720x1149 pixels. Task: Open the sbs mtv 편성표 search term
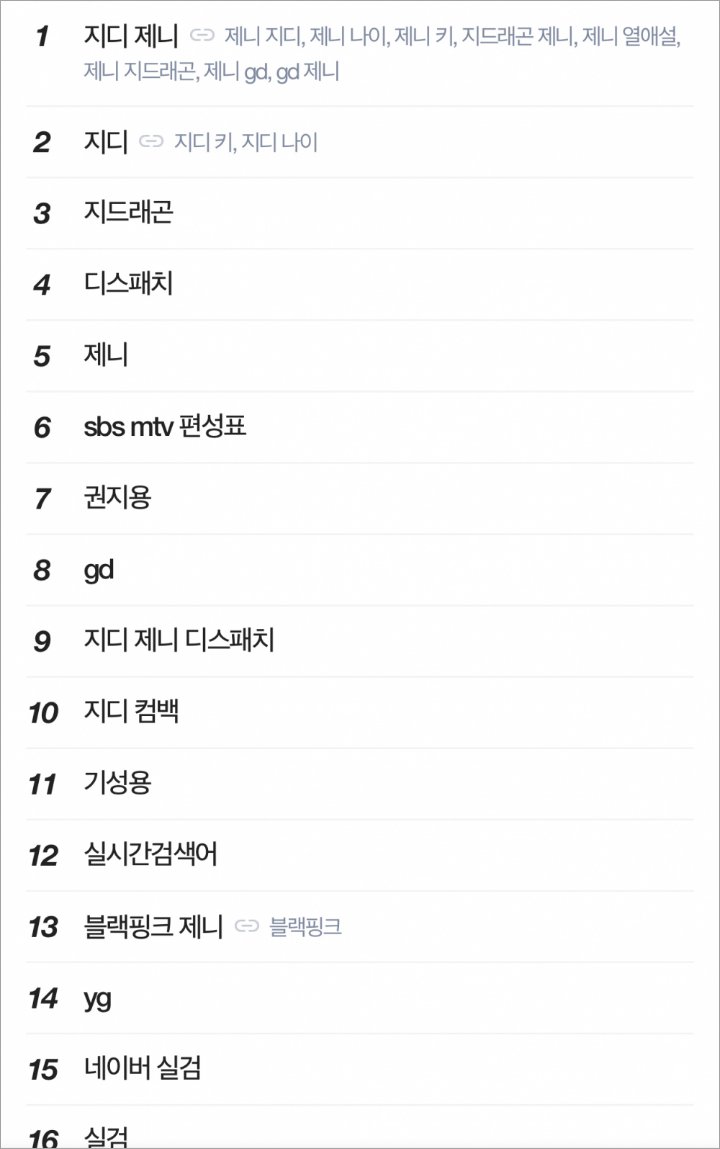click(x=165, y=426)
